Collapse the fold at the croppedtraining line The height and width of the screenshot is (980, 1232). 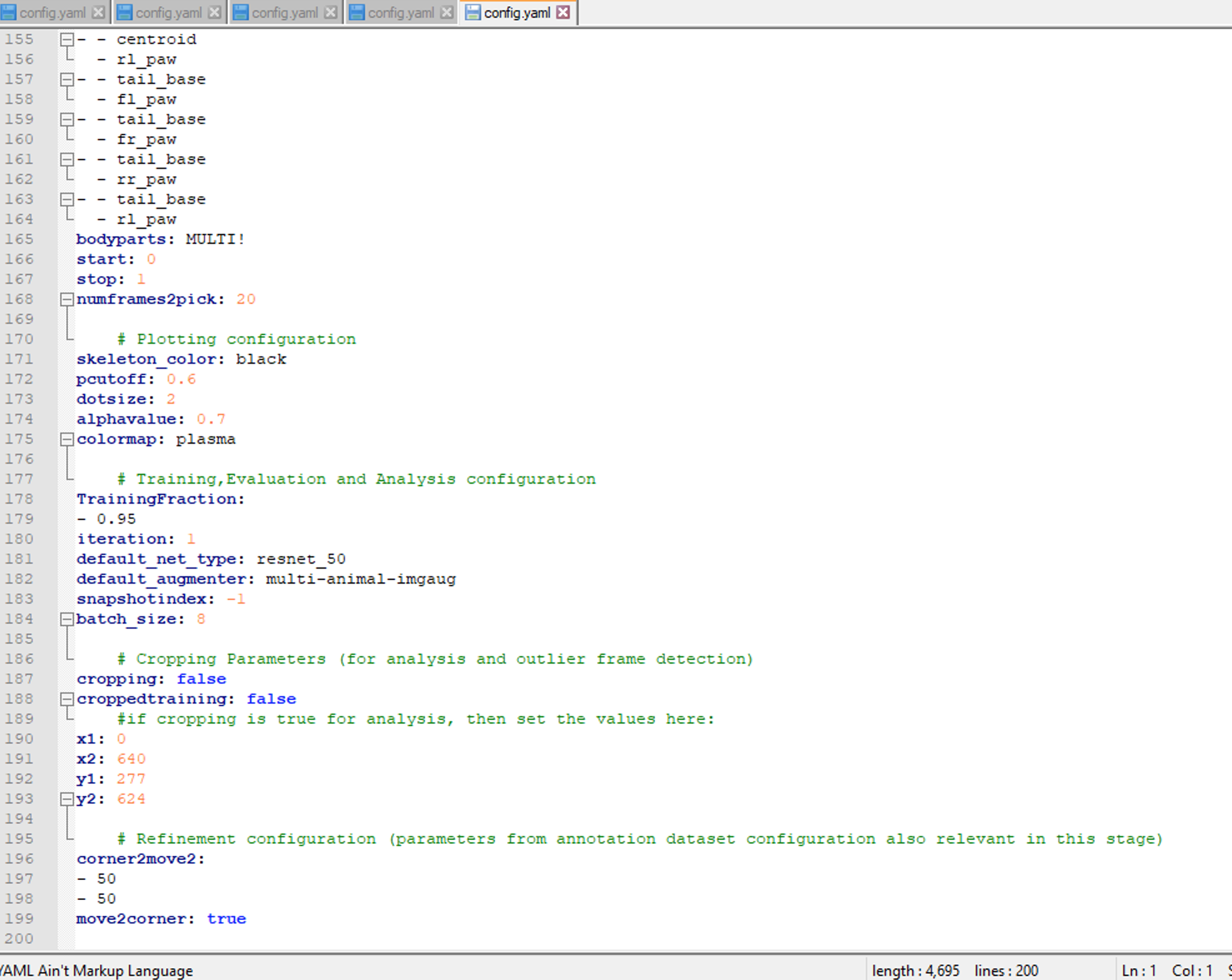tap(66, 699)
